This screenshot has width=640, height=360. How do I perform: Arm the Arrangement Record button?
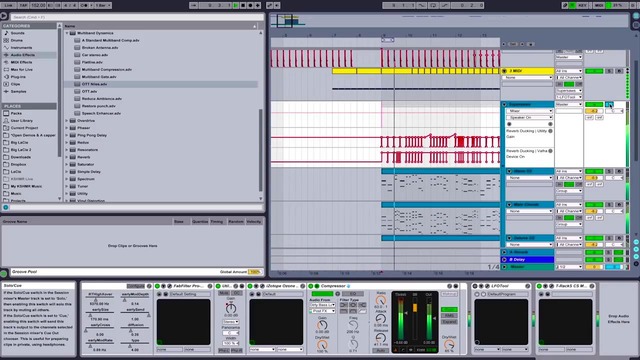250,5
